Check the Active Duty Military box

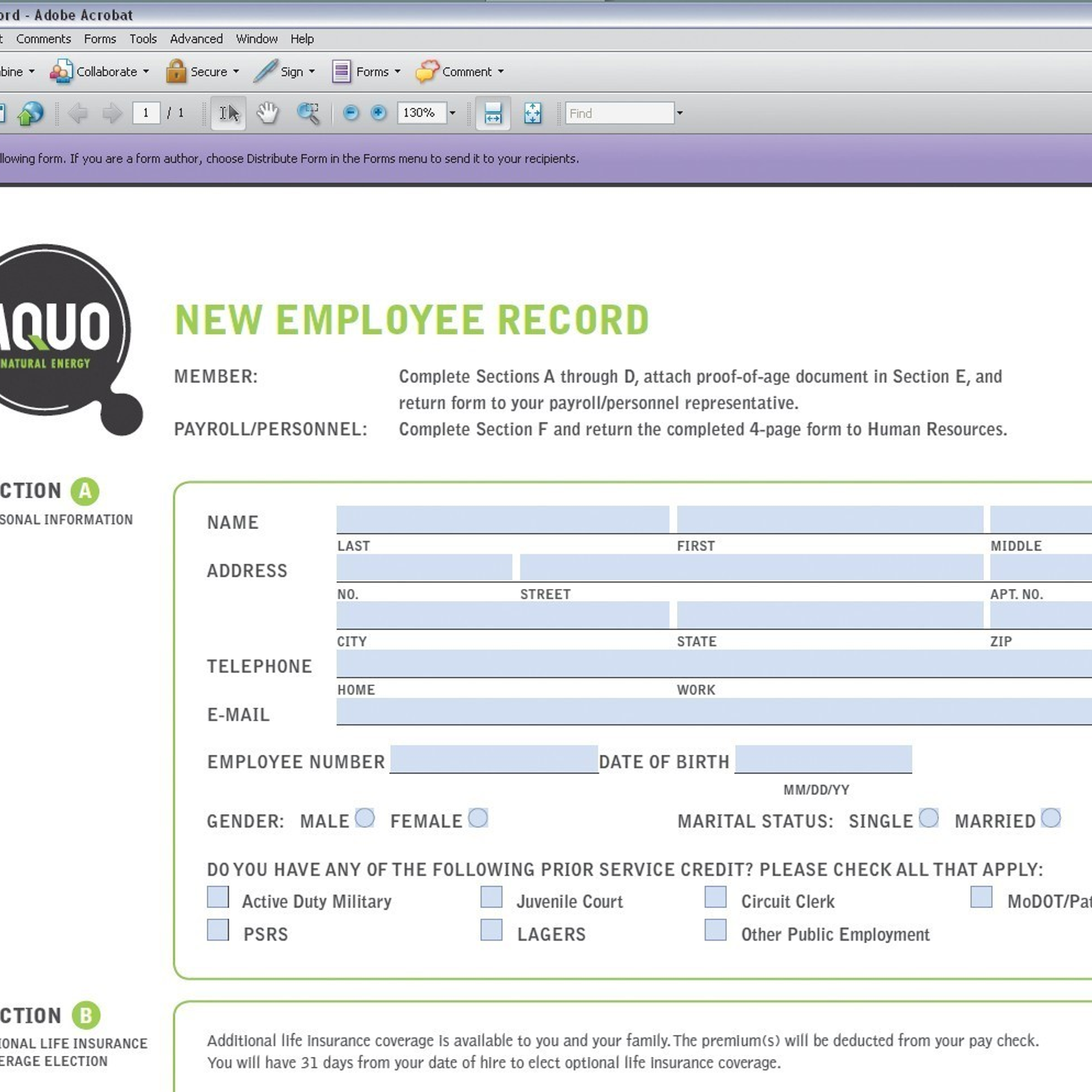[x=218, y=897]
